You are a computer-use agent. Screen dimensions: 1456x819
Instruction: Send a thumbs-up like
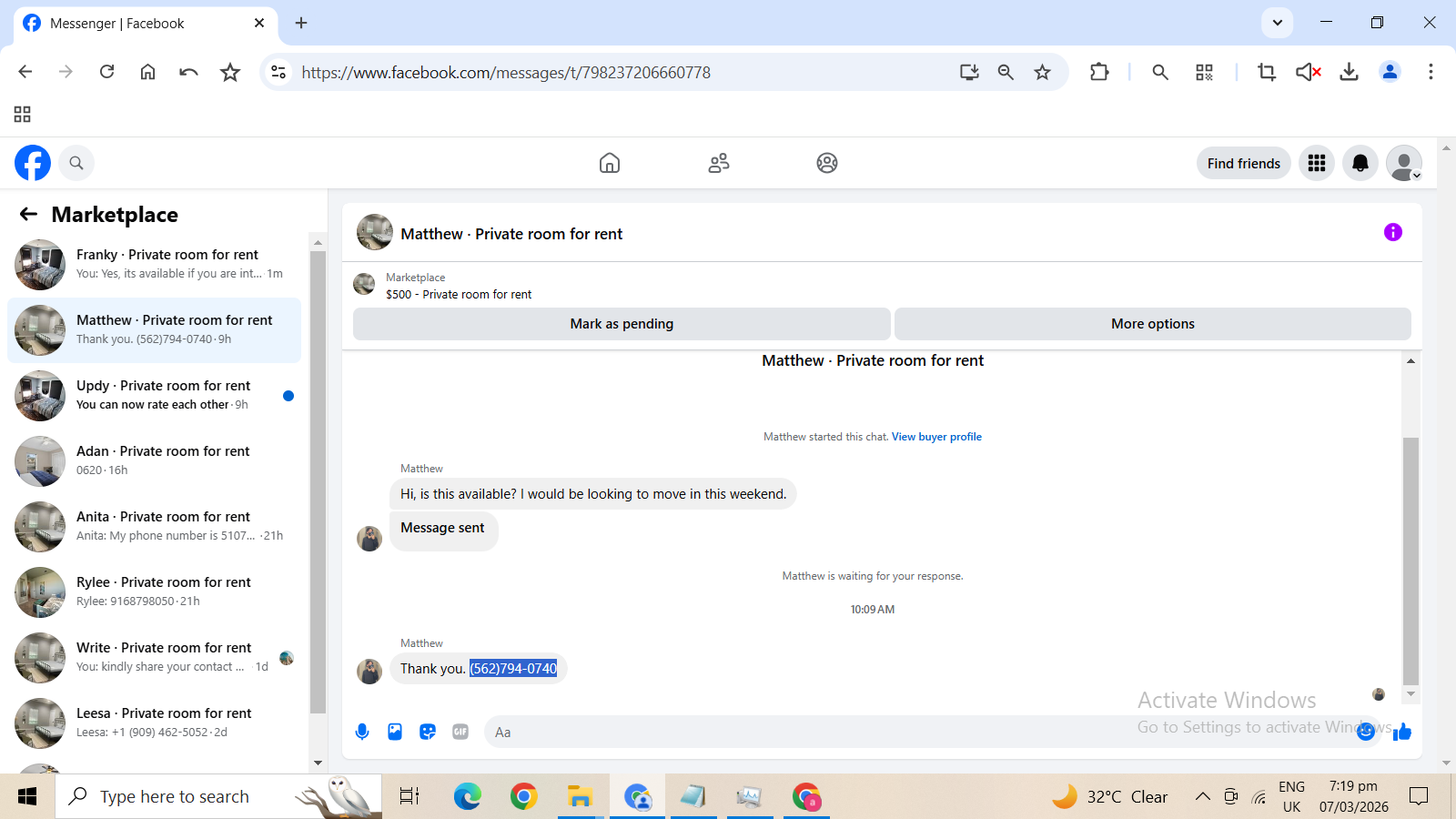(x=1402, y=731)
